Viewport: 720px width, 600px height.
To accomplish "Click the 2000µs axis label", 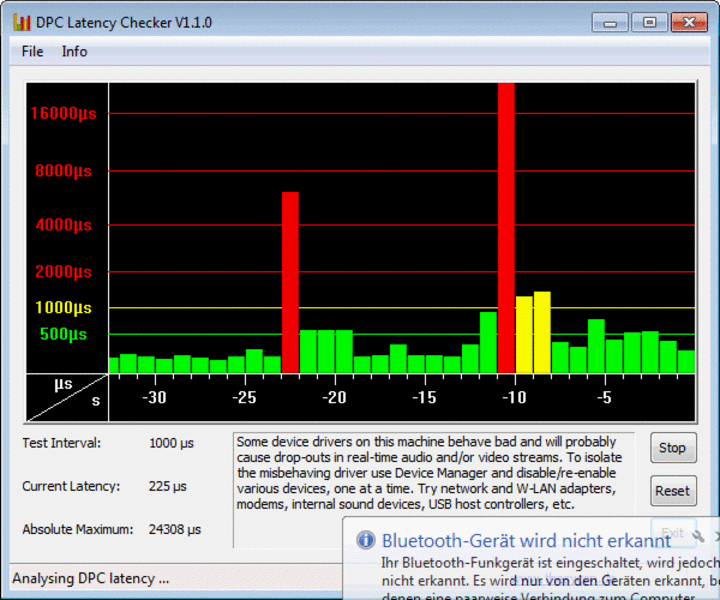I will [x=63, y=271].
